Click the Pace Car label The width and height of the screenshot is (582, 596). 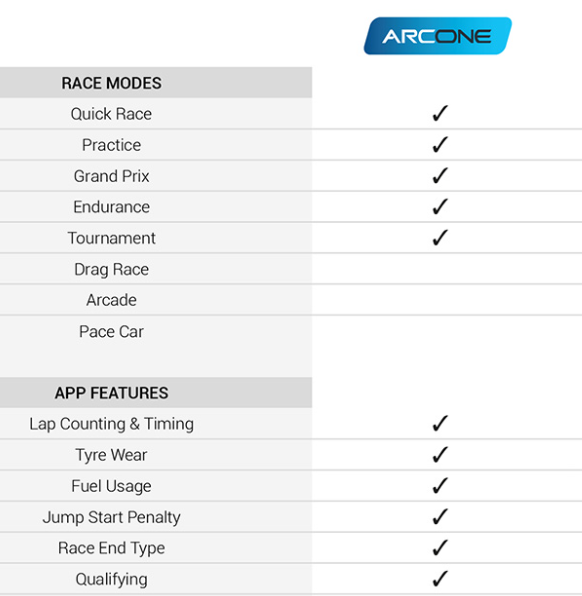click(111, 331)
